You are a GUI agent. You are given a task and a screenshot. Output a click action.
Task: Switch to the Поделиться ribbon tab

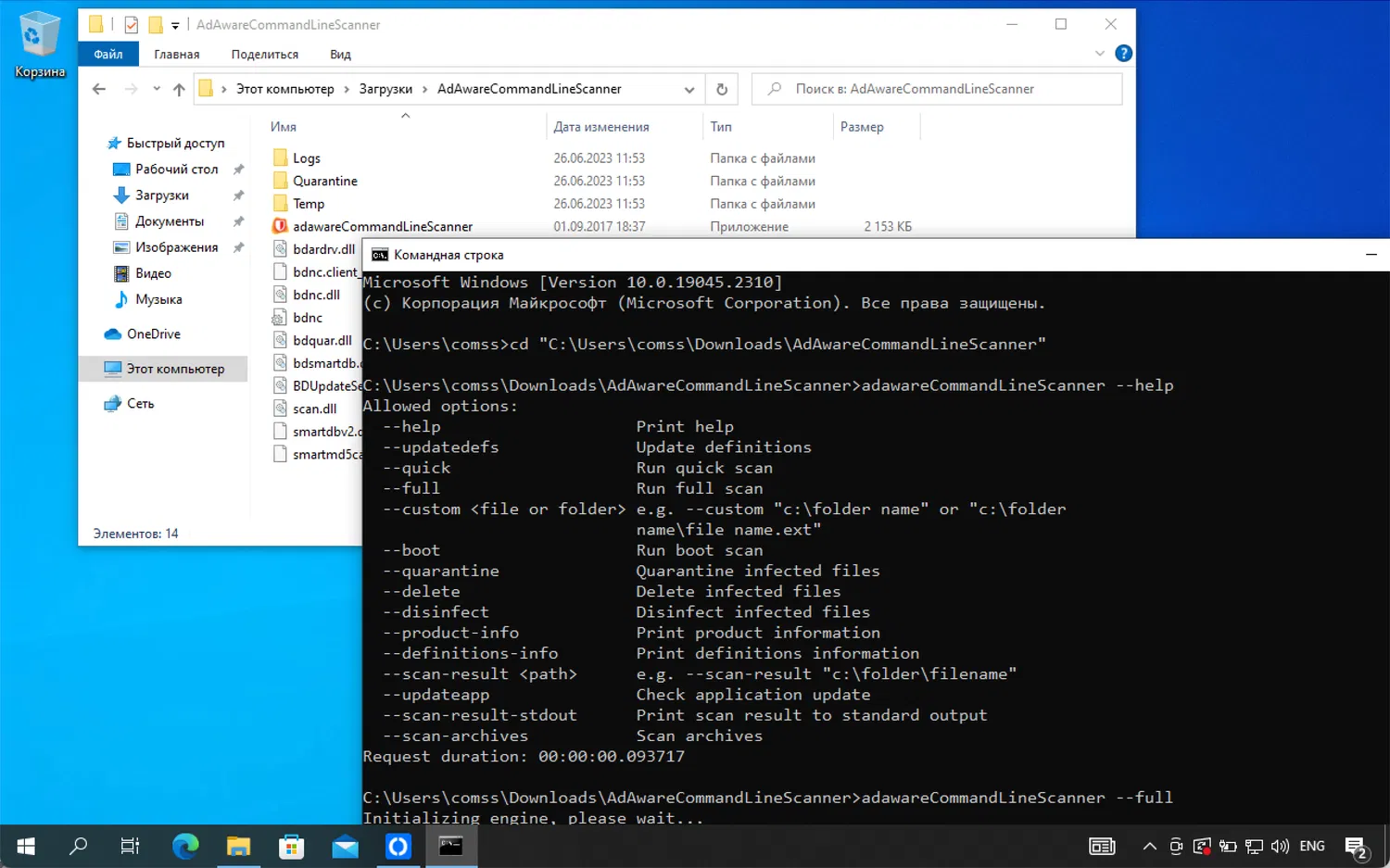265,55
